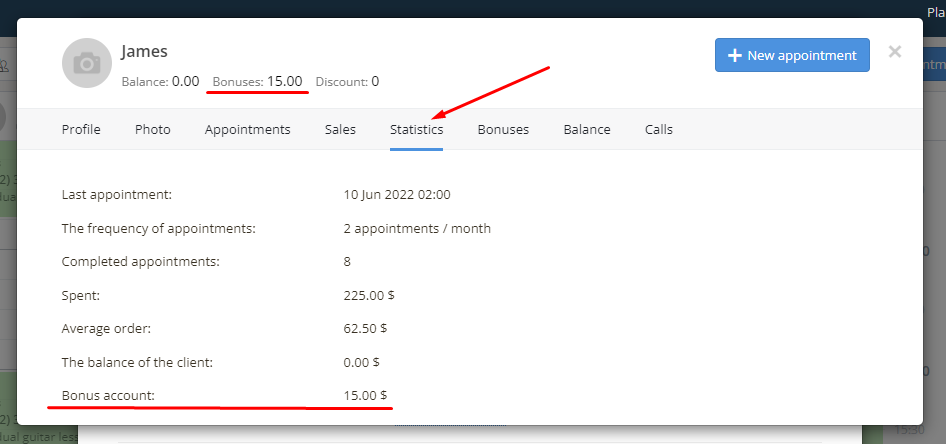946x444 pixels.
Task: Click the completed appointments value 8
Action: click(x=347, y=262)
